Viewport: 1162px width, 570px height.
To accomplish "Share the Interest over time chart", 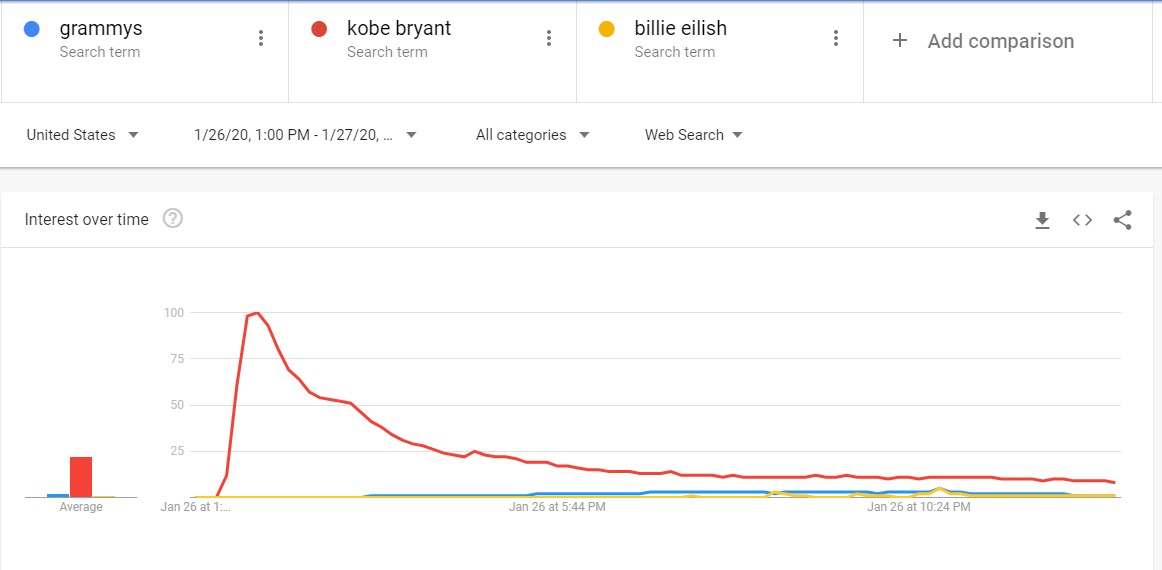I will 1122,220.
